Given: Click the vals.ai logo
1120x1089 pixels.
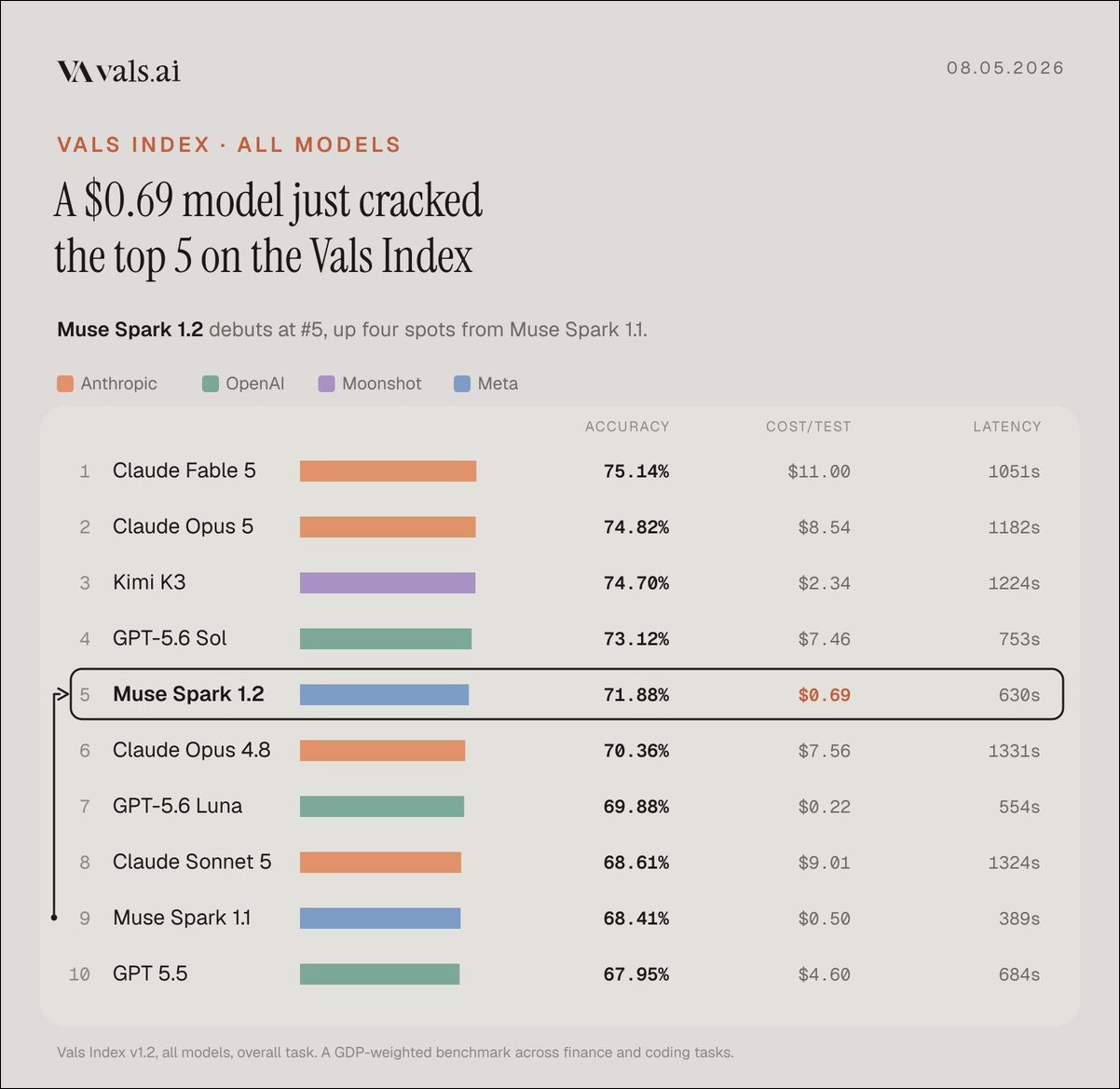Looking at the screenshot, I should click(118, 71).
